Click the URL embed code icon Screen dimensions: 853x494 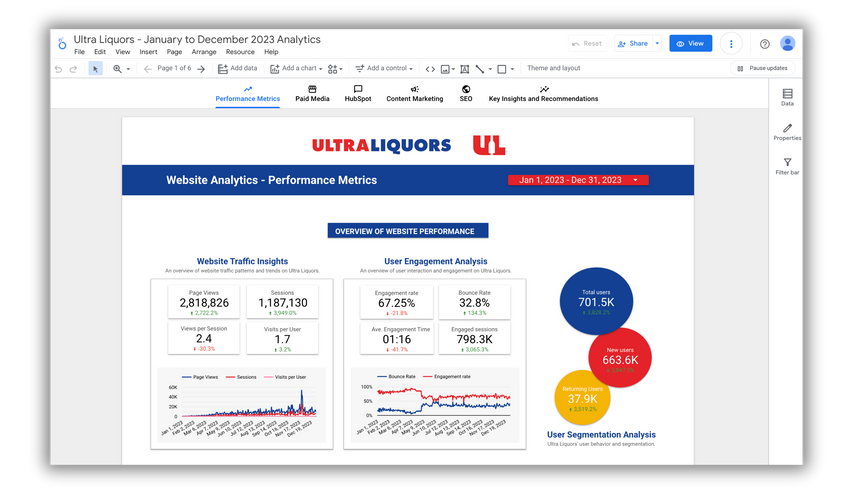tap(430, 69)
